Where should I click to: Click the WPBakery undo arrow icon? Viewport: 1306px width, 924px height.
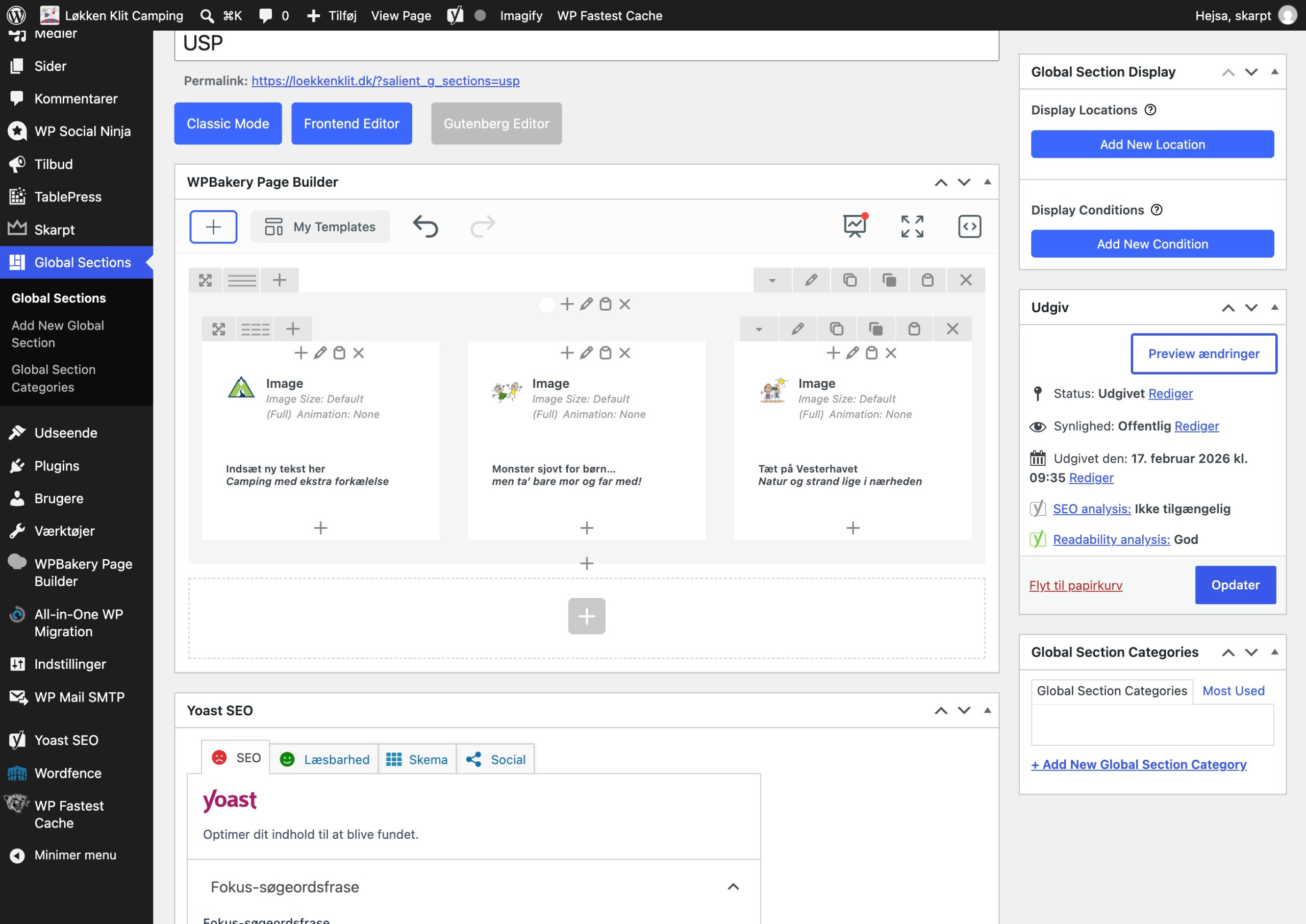[x=425, y=227]
